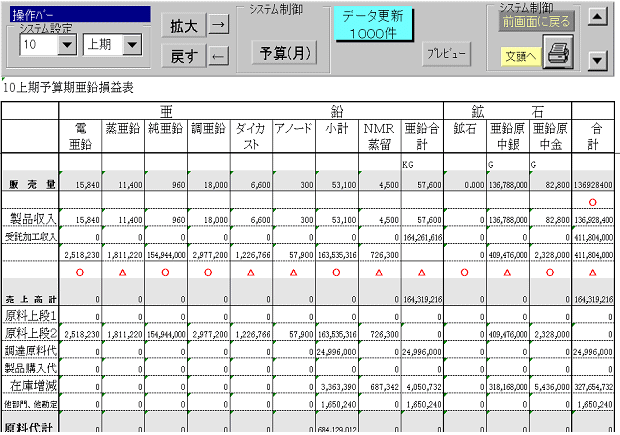Click the 亜鉛原中銀 column header
Screen dimensions: 620x435
508,136
